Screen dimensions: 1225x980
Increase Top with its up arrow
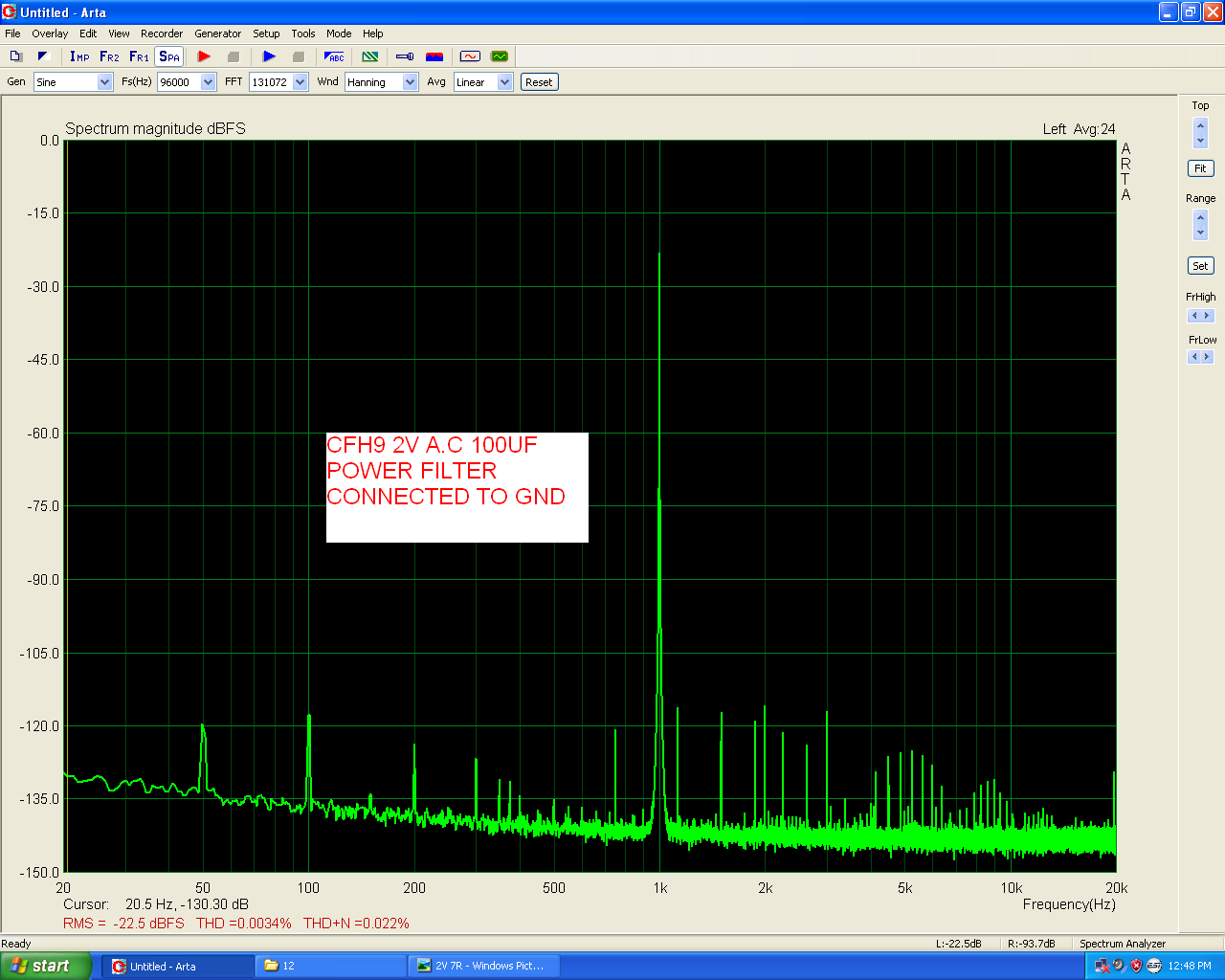(x=1201, y=125)
